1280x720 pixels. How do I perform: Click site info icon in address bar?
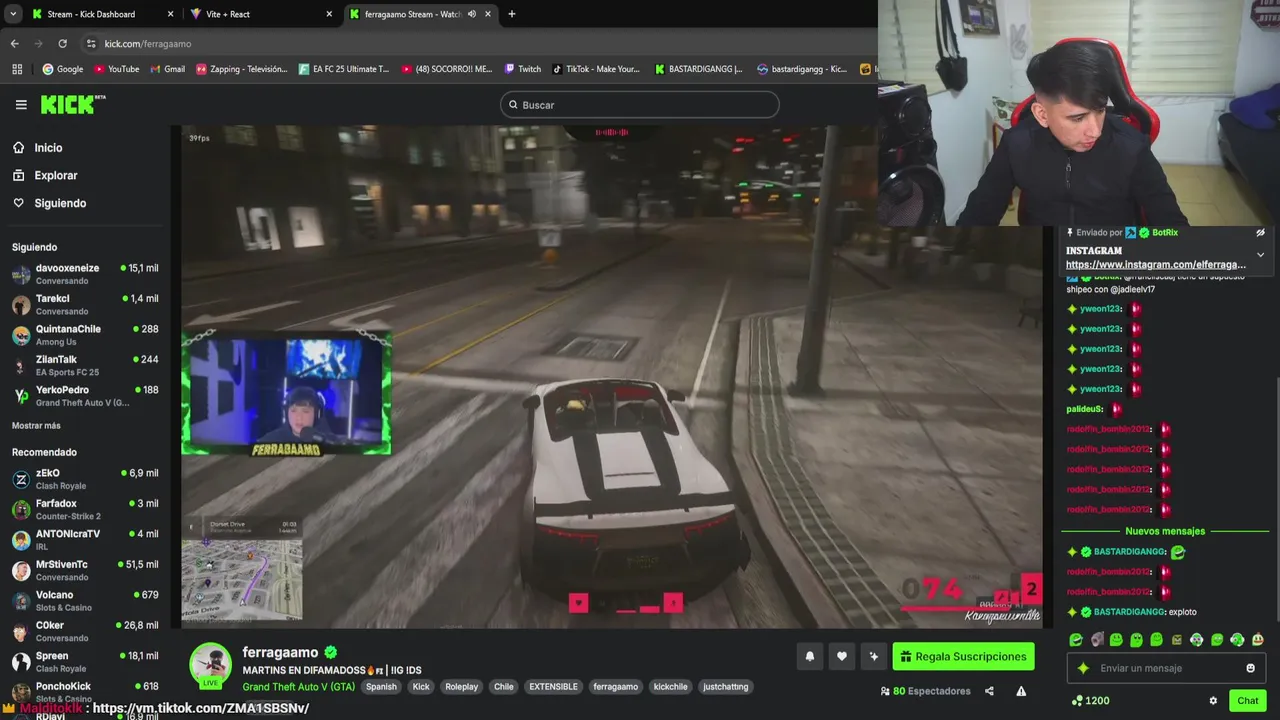coord(91,44)
